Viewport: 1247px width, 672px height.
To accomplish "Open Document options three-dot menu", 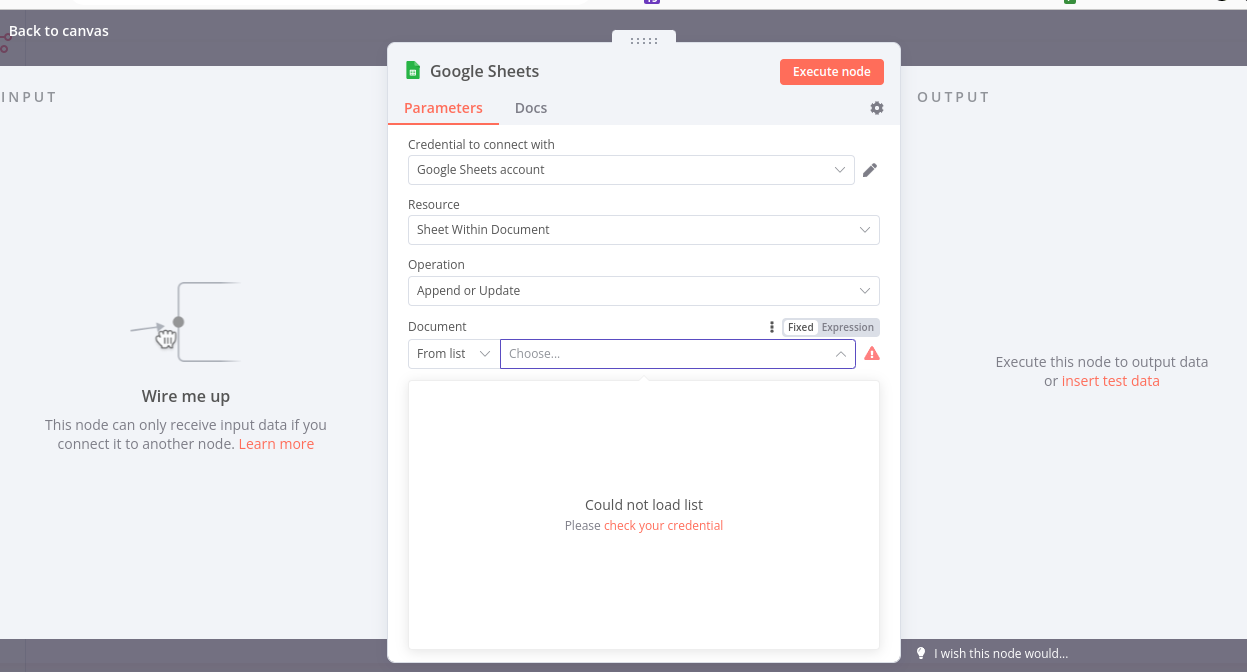I will (x=771, y=327).
